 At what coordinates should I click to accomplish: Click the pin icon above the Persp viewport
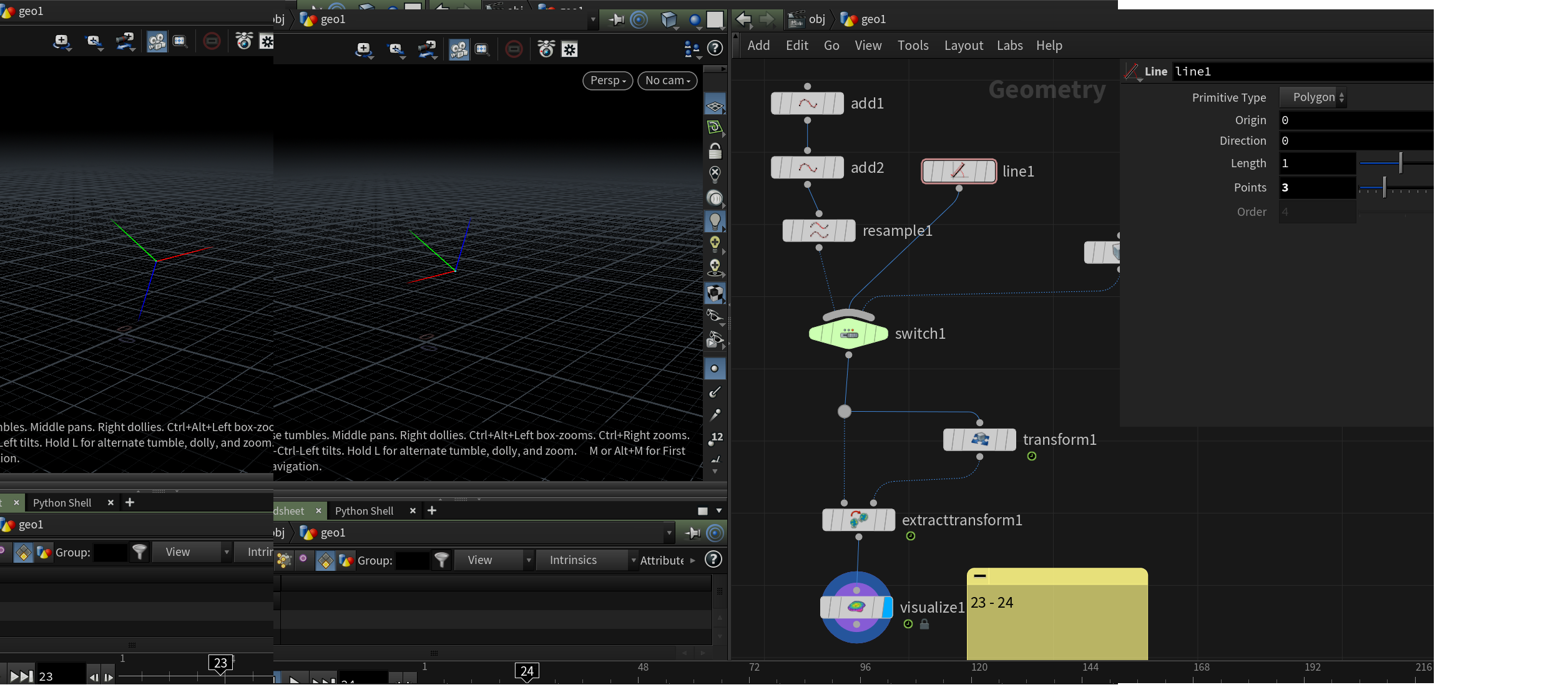point(617,19)
